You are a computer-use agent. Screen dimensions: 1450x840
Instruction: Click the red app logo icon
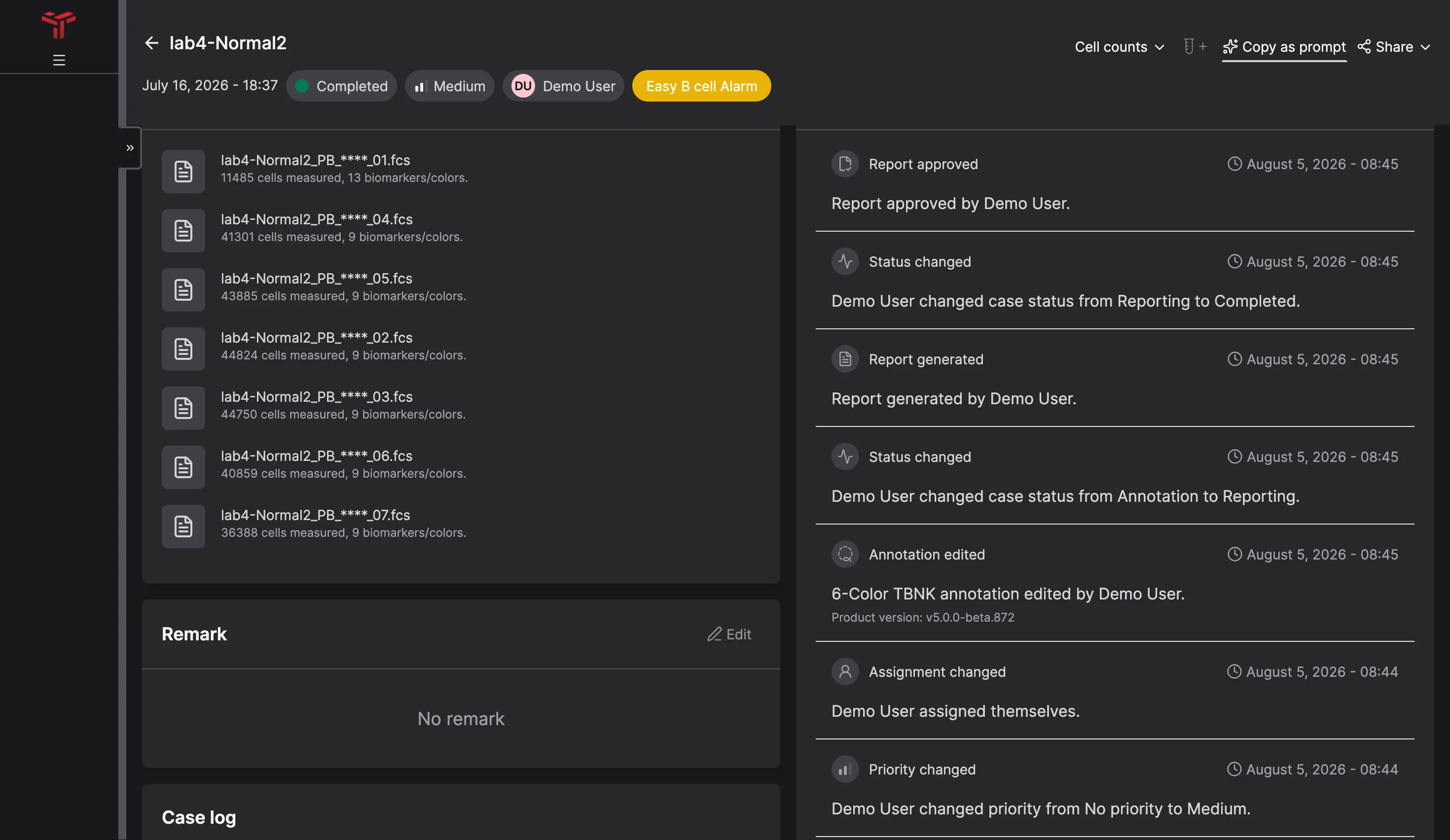tap(59, 25)
